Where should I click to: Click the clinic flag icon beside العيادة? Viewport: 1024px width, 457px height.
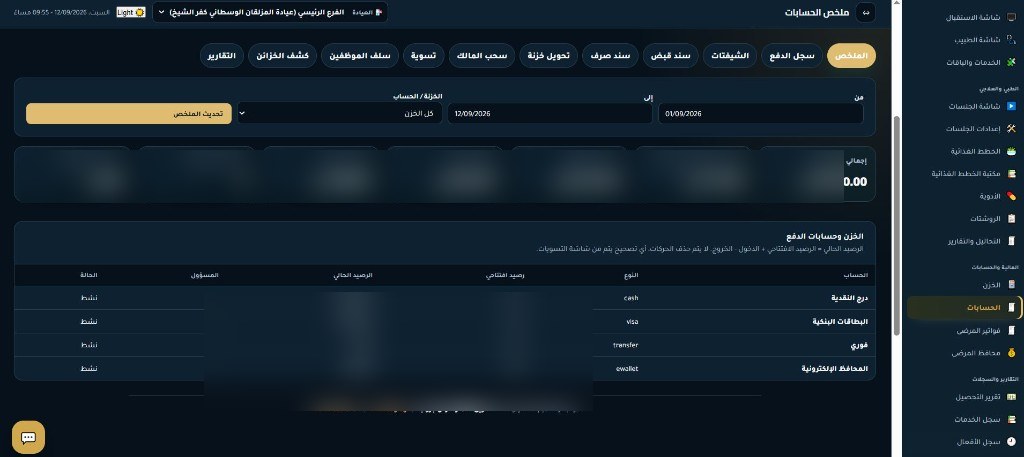379,12
